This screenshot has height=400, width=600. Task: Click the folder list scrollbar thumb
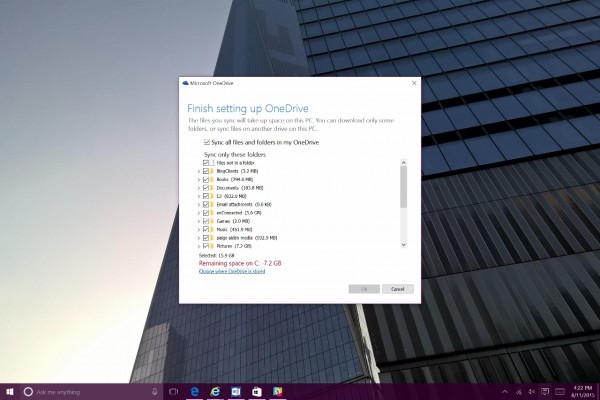point(403,187)
